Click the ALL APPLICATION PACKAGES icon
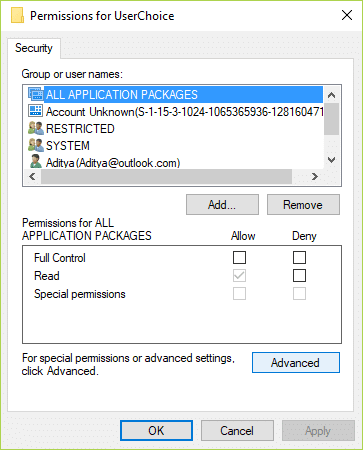 point(36,94)
